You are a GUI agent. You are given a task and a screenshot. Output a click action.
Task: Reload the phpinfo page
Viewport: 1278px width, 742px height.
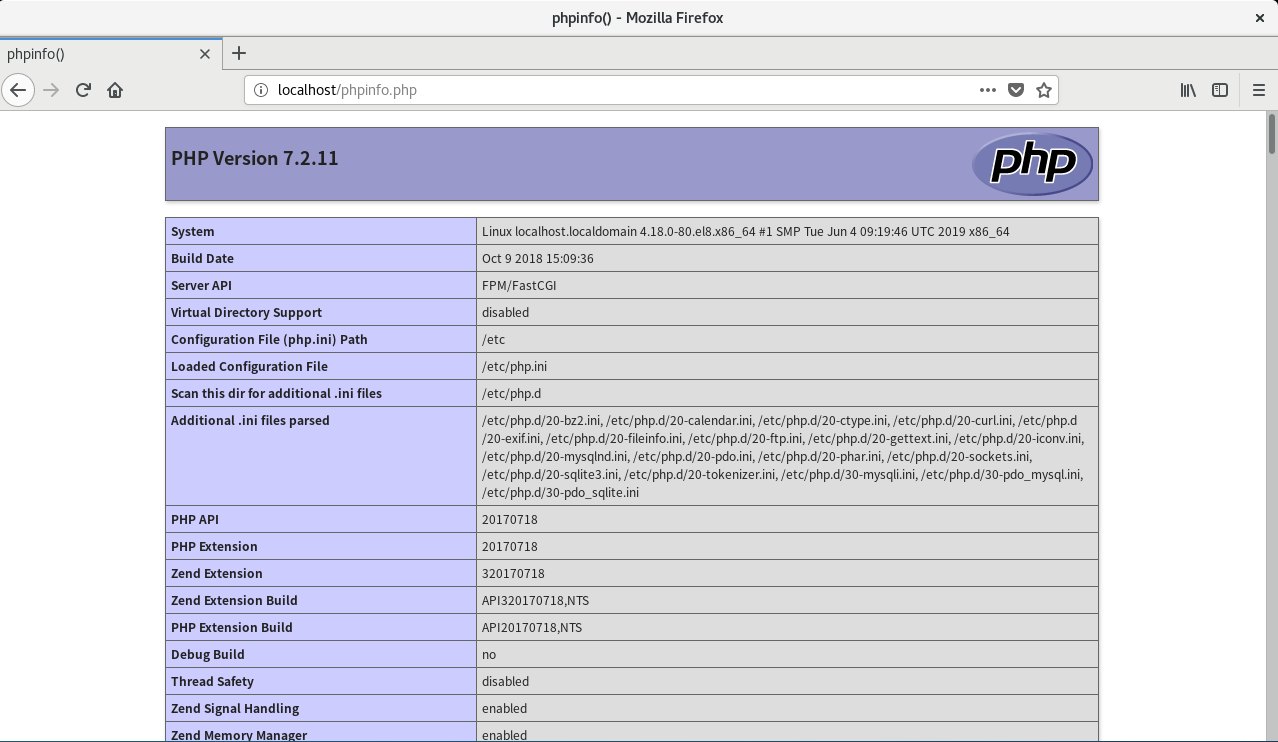tap(83, 90)
